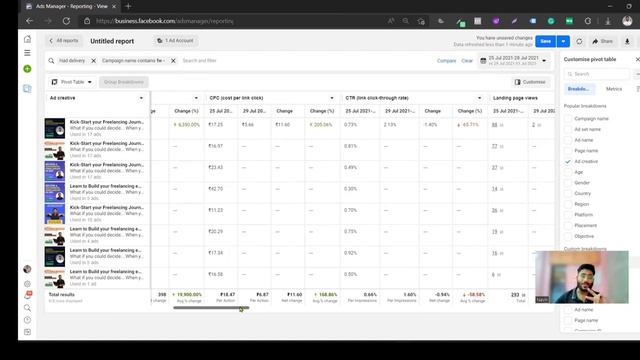Click the pivot table Search box
The width and height of the screenshot is (640, 360).
coord(598,74)
